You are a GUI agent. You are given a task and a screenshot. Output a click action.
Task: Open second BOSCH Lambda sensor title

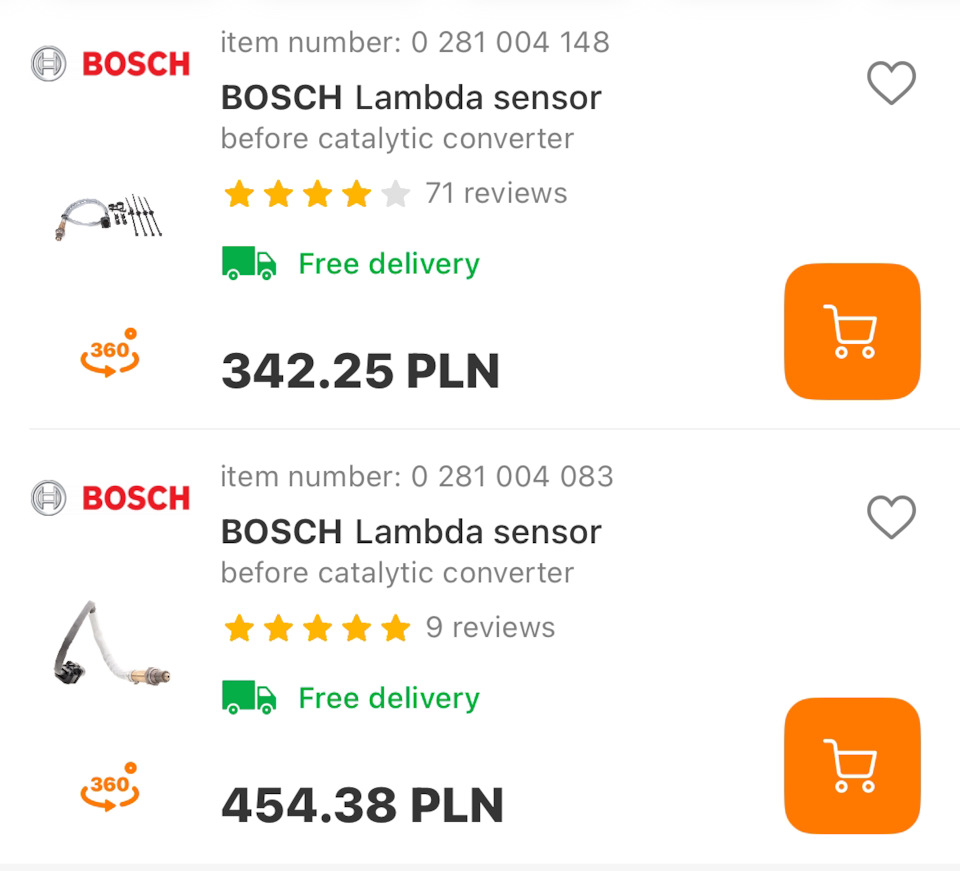[411, 532]
